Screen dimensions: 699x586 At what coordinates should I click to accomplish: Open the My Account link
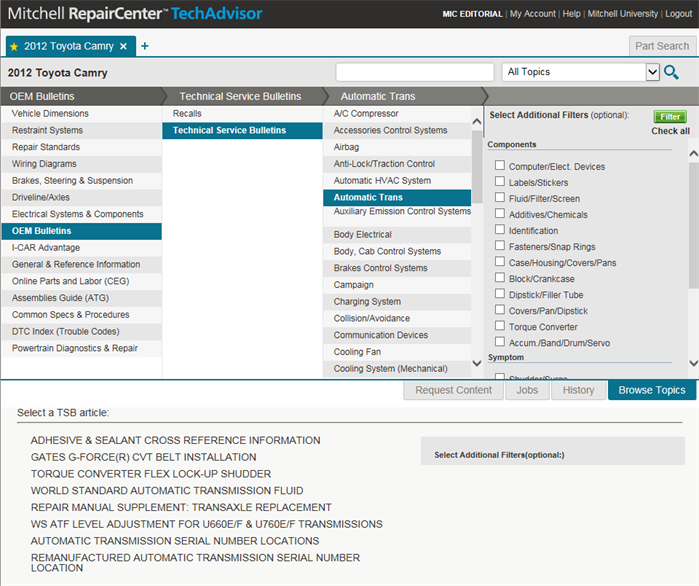[x=533, y=14]
